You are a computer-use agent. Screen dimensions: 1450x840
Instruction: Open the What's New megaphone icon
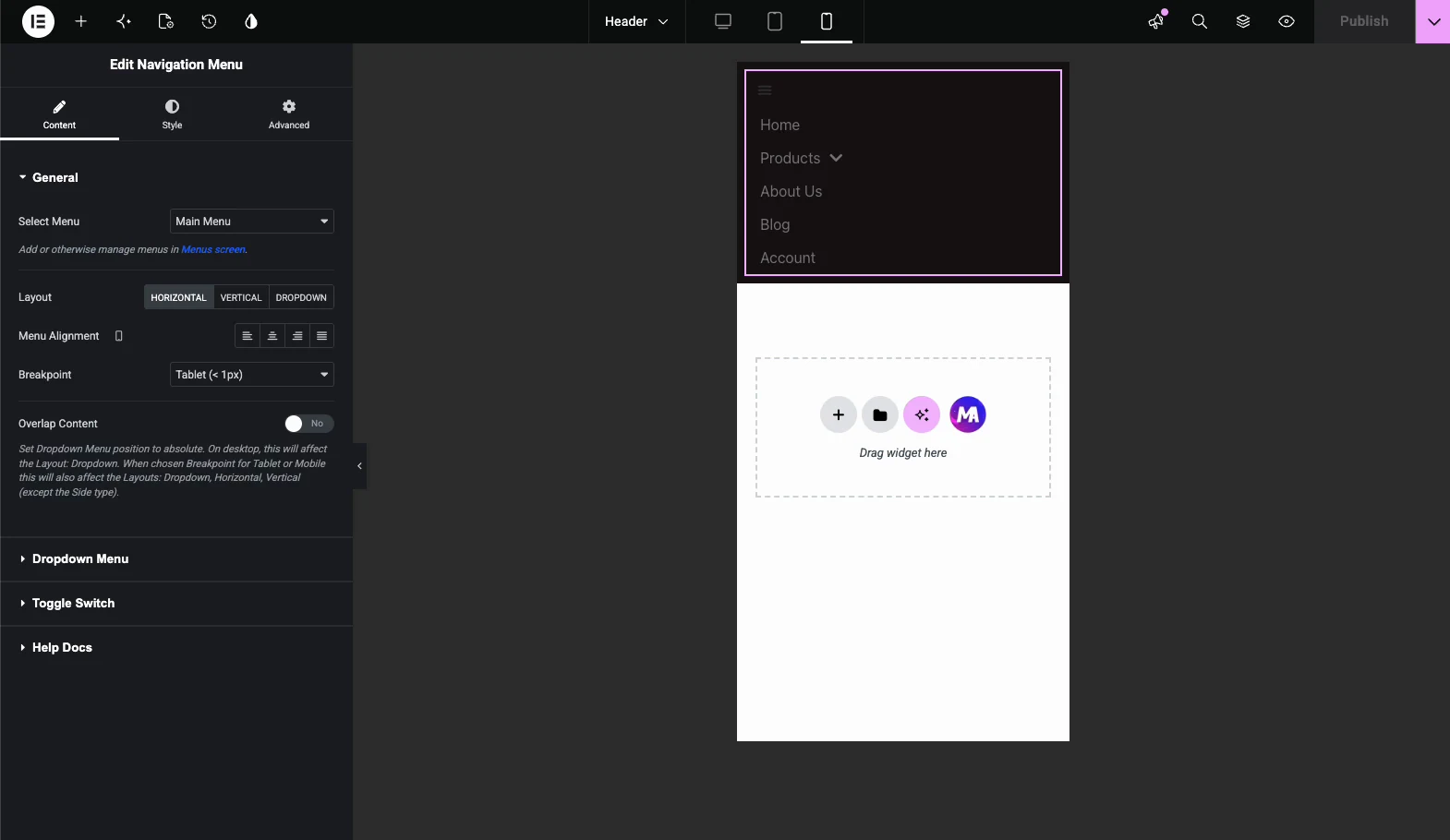pyautogui.click(x=1156, y=21)
